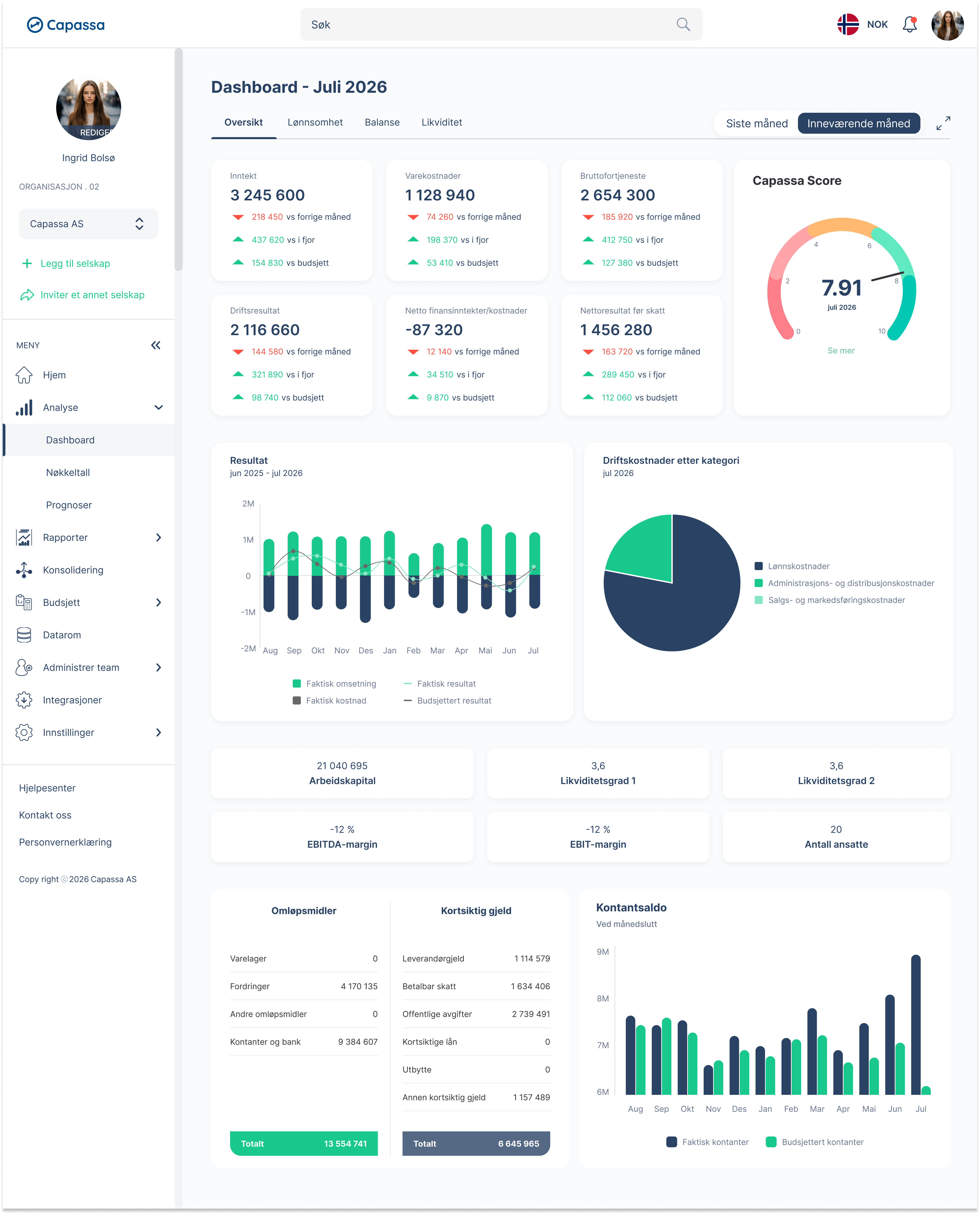Toggle Lønnskostnader pie legend entry
Image resolution: width=980 pixels, height=1214 pixels.
pos(792,566)
